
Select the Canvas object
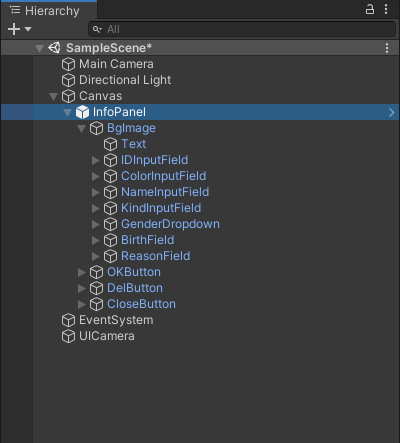(100, 96)
